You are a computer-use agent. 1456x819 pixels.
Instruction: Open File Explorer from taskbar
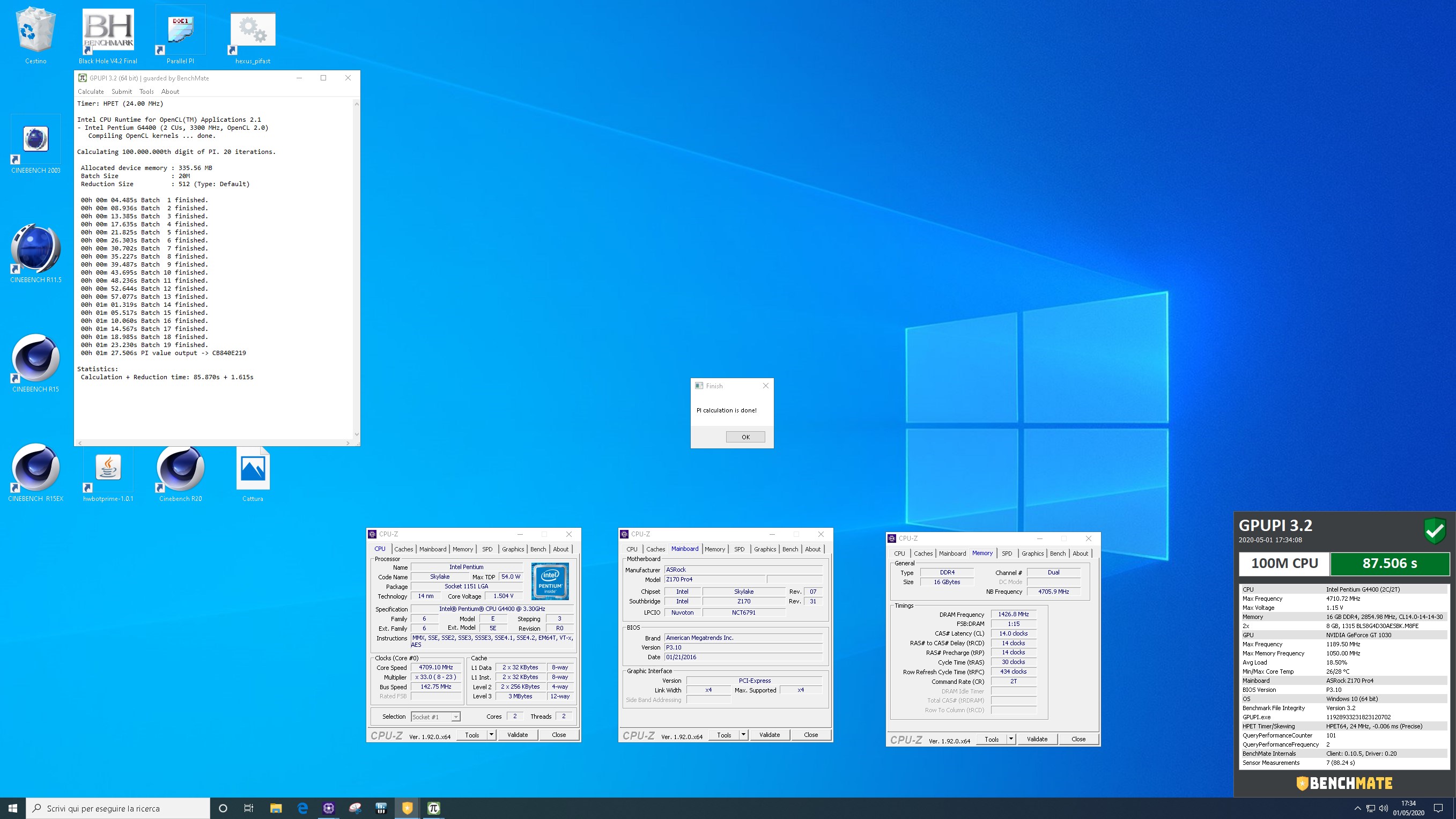click(x=276, y=808)
